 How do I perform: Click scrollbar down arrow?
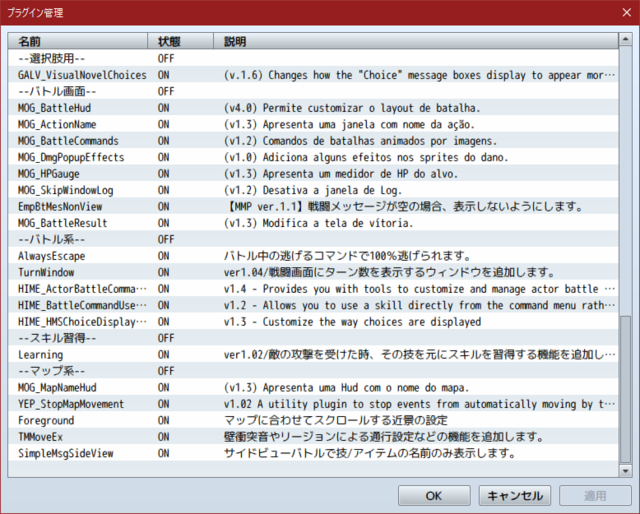(x=625, y=471)
